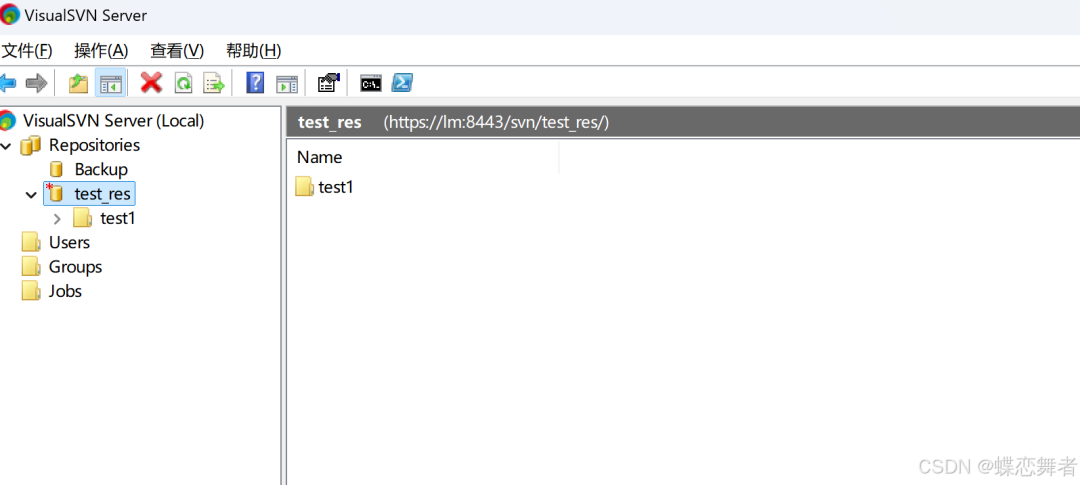Go up one level with folder-arrow icon
Screen dimensions: 1080x485
point(79,84)
